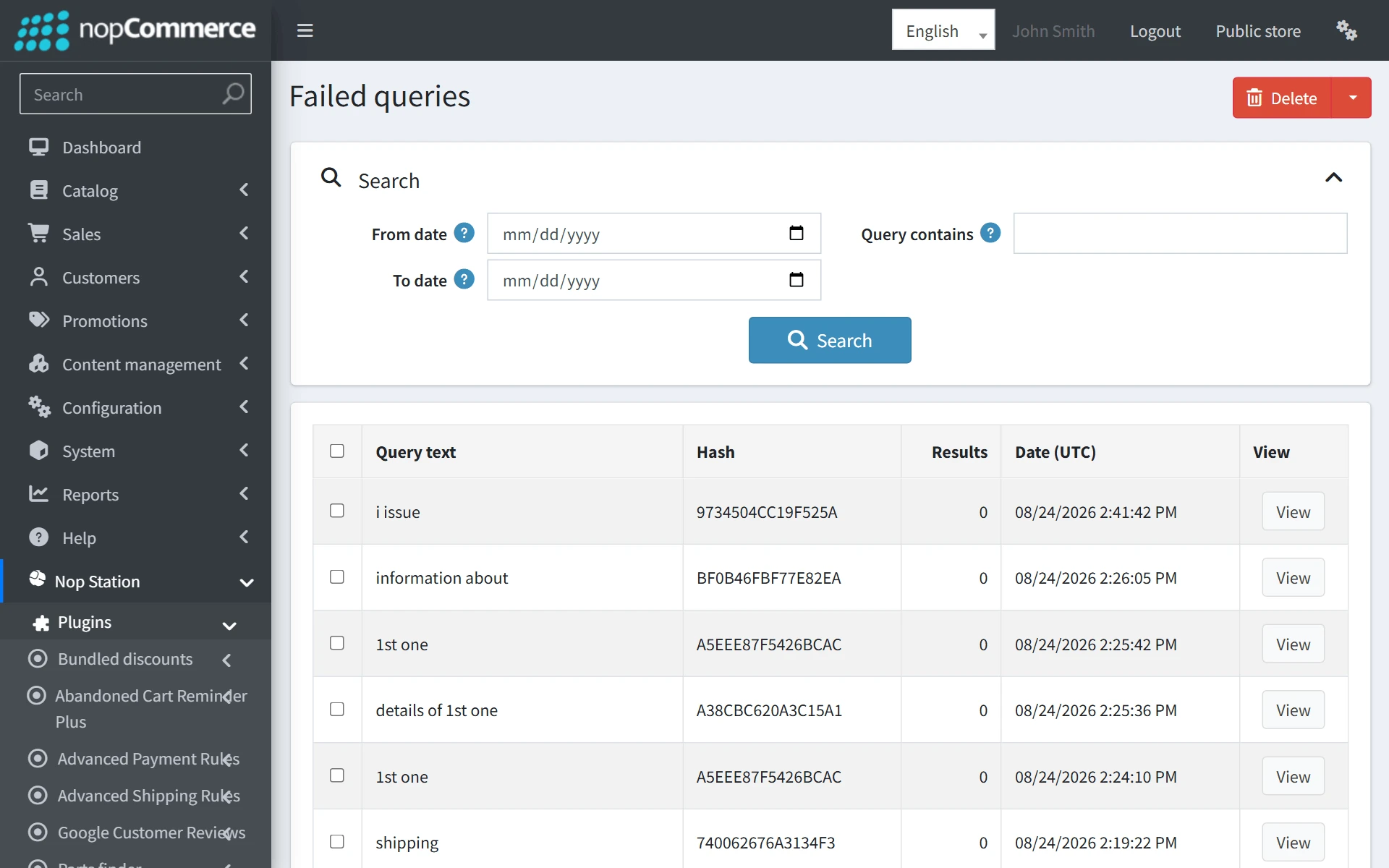Image resolution: width=1389 pixels, height=868 pixels.
Task: Click the nopCommerce logo
Action: (135, 30)
